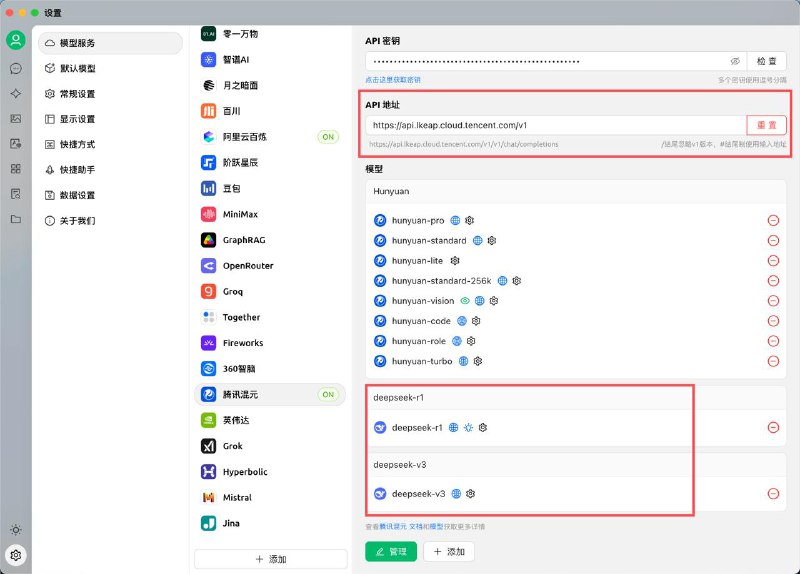
Task: Open 快捷方式 settings section
Action: (x=110, y=144)
